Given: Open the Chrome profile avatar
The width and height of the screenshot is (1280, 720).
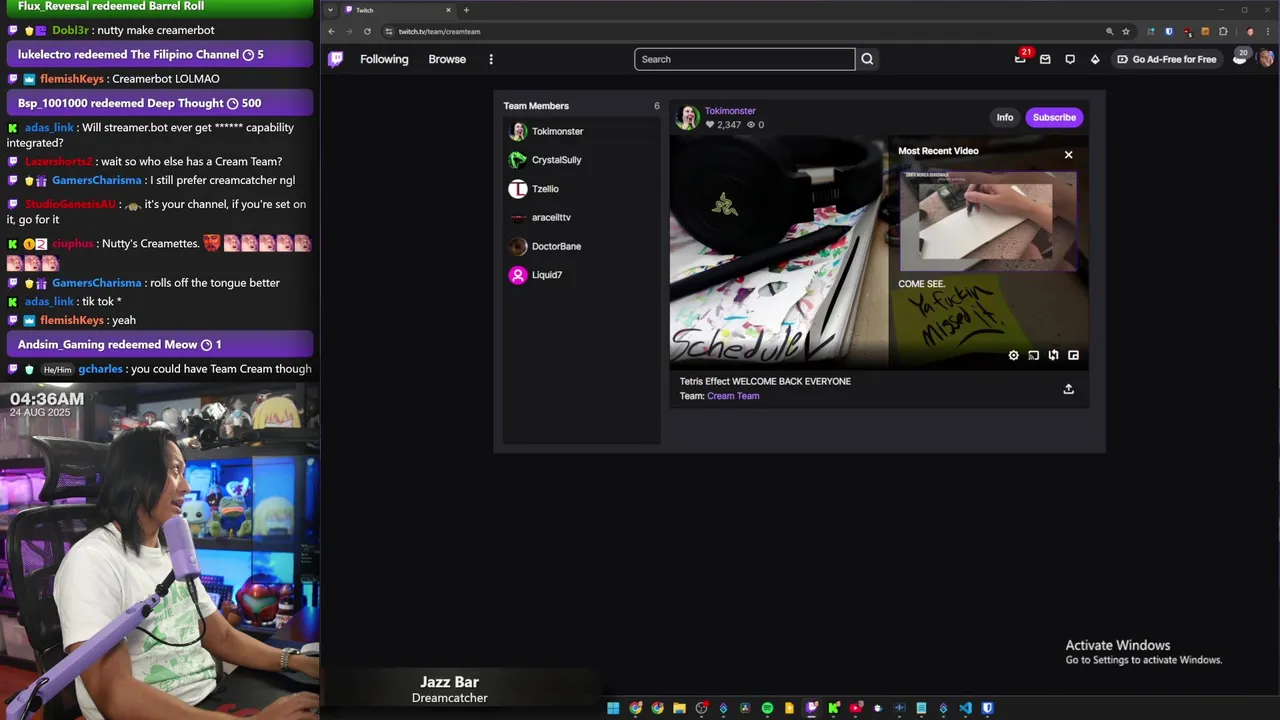Looking at the screenshot, I should 1250,31.
